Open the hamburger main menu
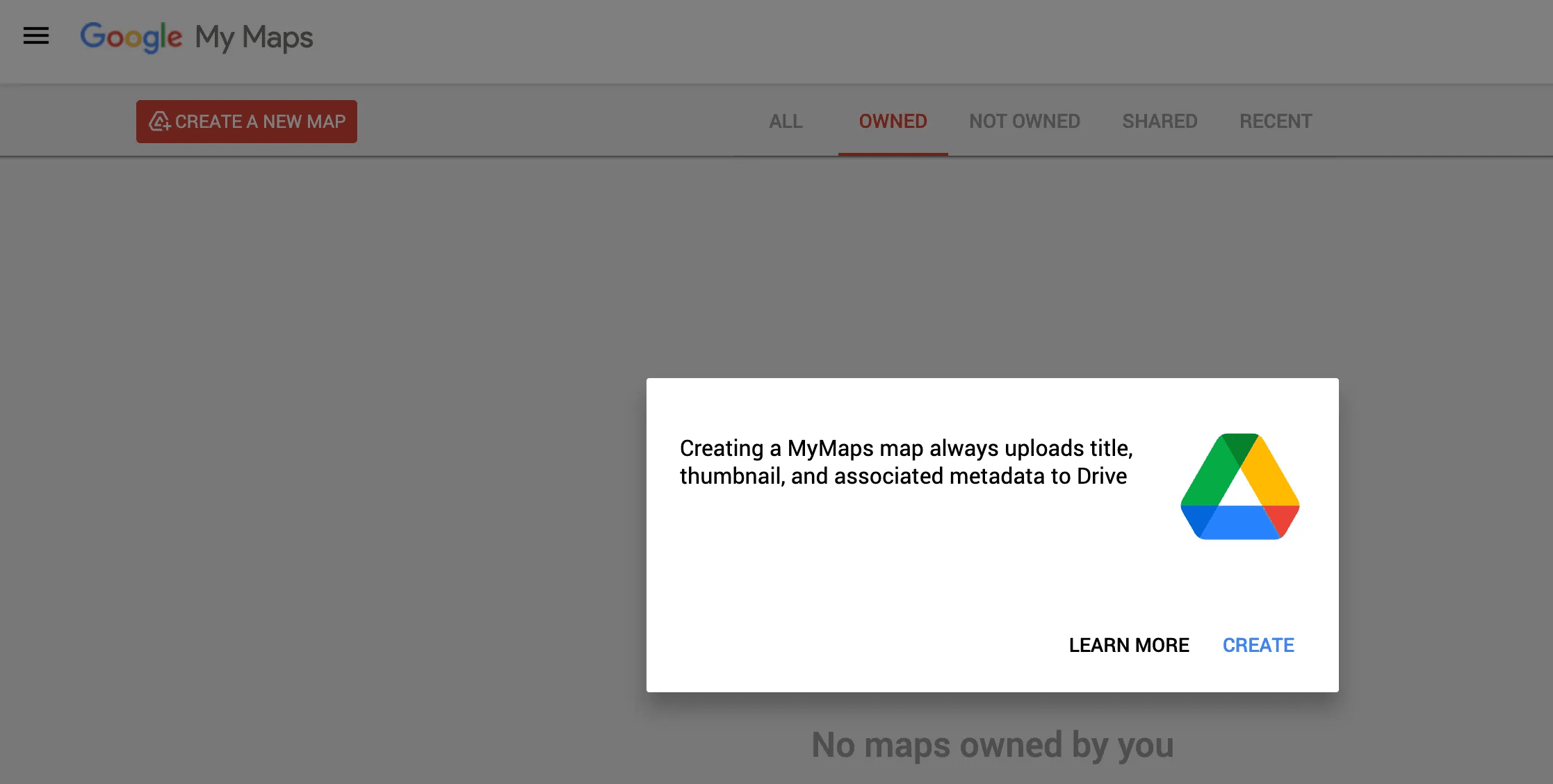Image resolution: width=1553 pixels, height=784 pixels. point(36,36)
